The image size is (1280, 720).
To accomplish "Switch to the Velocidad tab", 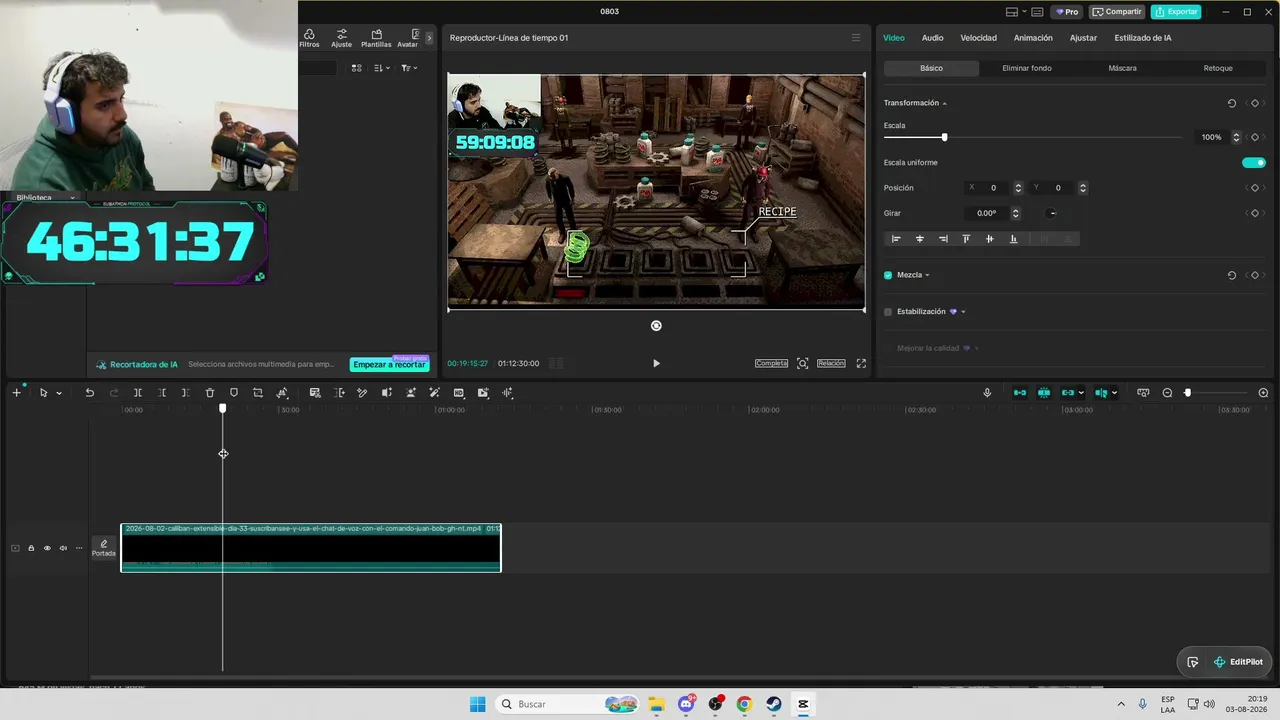I will [978, 38].
